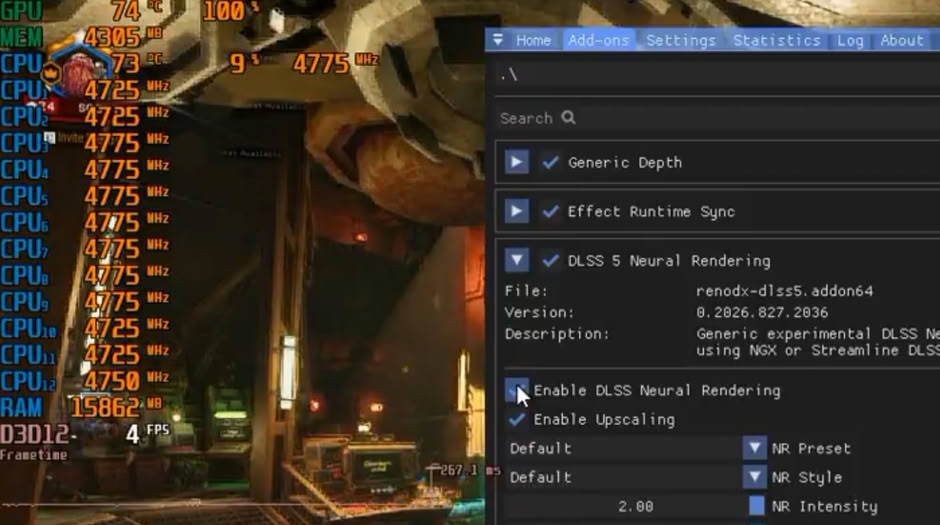Expand the Generic Depth add-on
Image resolution: width=940 pixels, height=525 pixels.
(516, 162)
